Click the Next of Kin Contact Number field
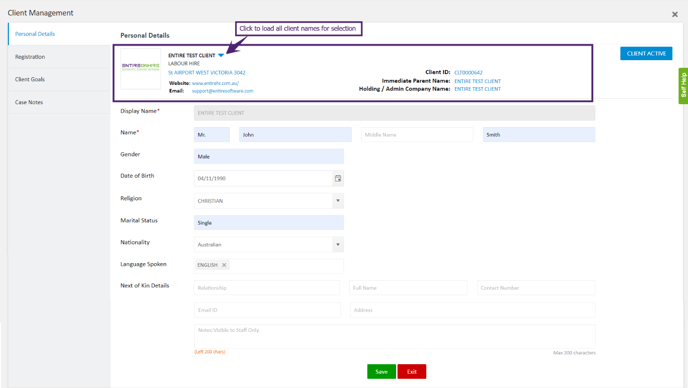Screen dimensions: 688x388 tap(536, 288)
